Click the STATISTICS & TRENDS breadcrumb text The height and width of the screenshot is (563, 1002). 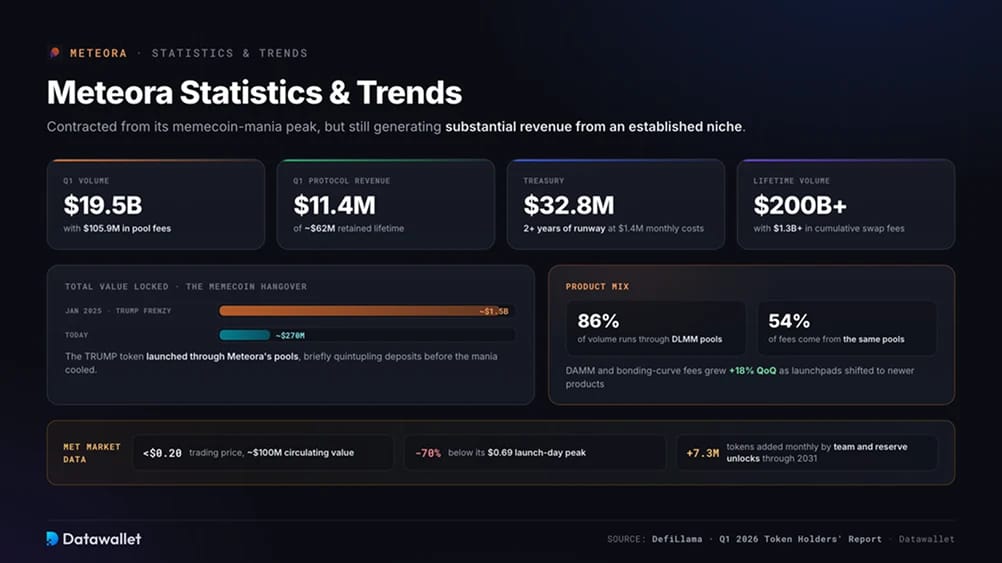click(x=229, y=53)
